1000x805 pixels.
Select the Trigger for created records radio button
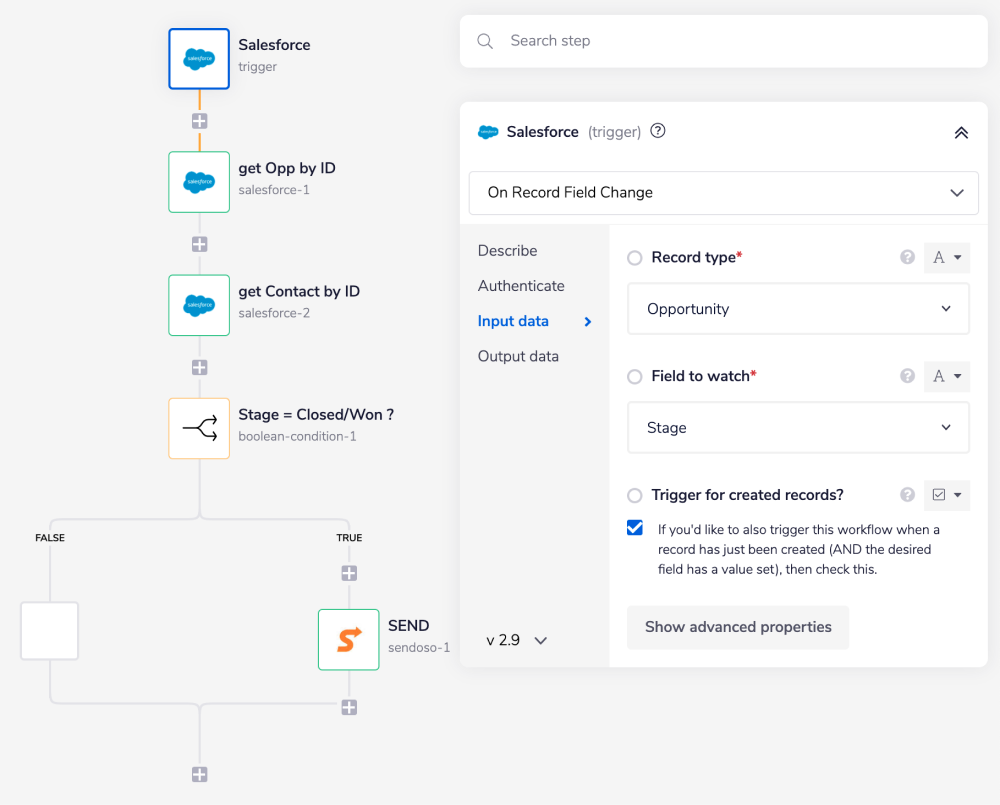635,495
